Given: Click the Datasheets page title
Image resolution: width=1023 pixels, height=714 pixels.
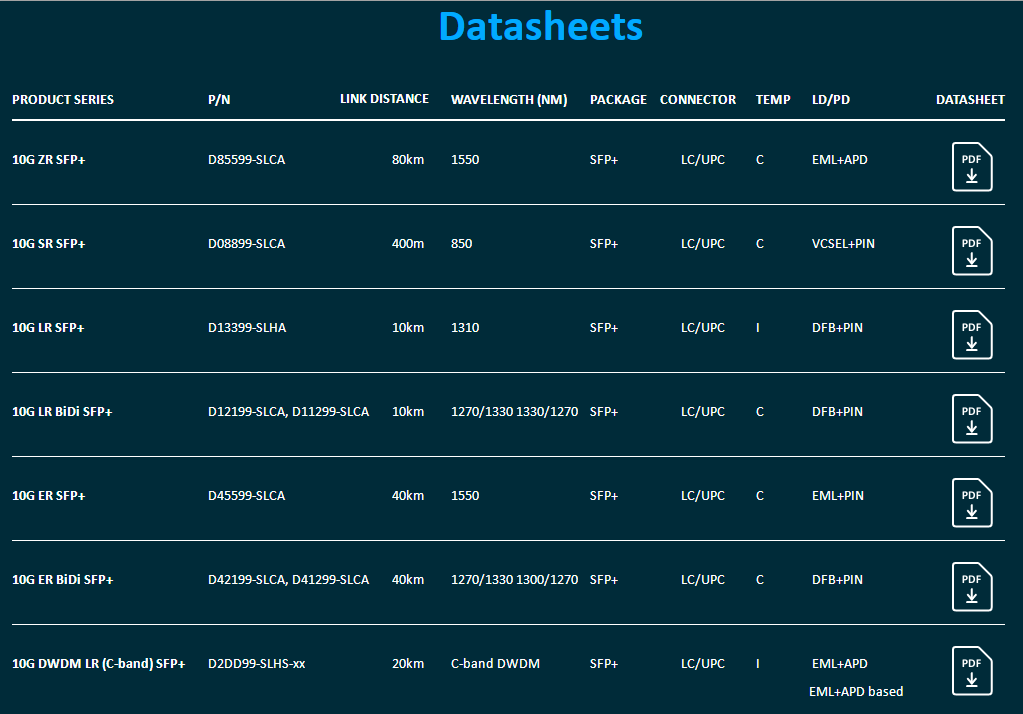Looking at the screenshot, I should click(541, 27).
